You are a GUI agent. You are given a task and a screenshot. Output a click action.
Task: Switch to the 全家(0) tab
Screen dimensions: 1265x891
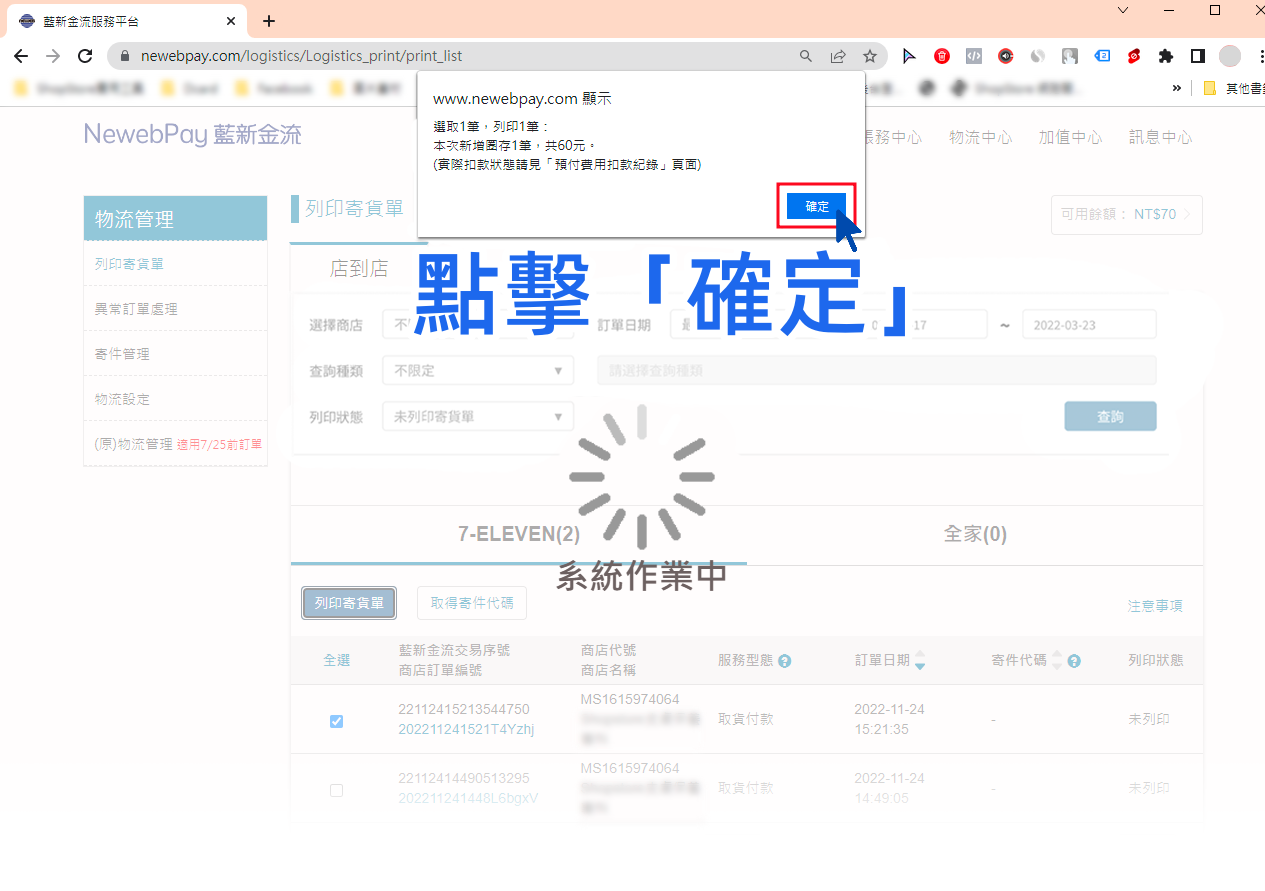[x=975, y=534]
